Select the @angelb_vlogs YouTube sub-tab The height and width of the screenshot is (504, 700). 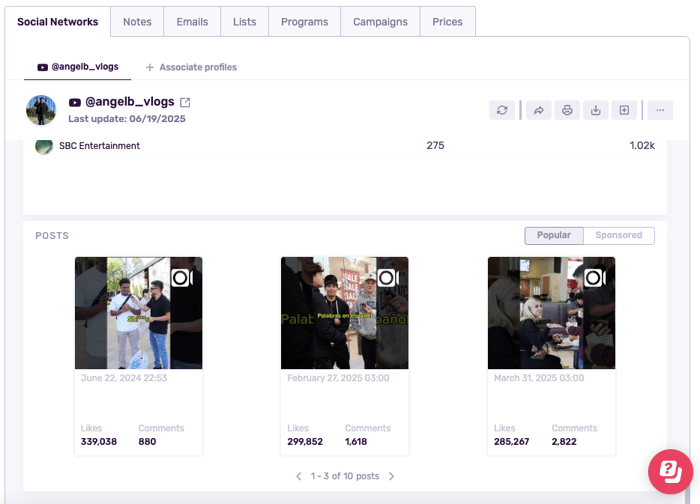click(78, 67)
